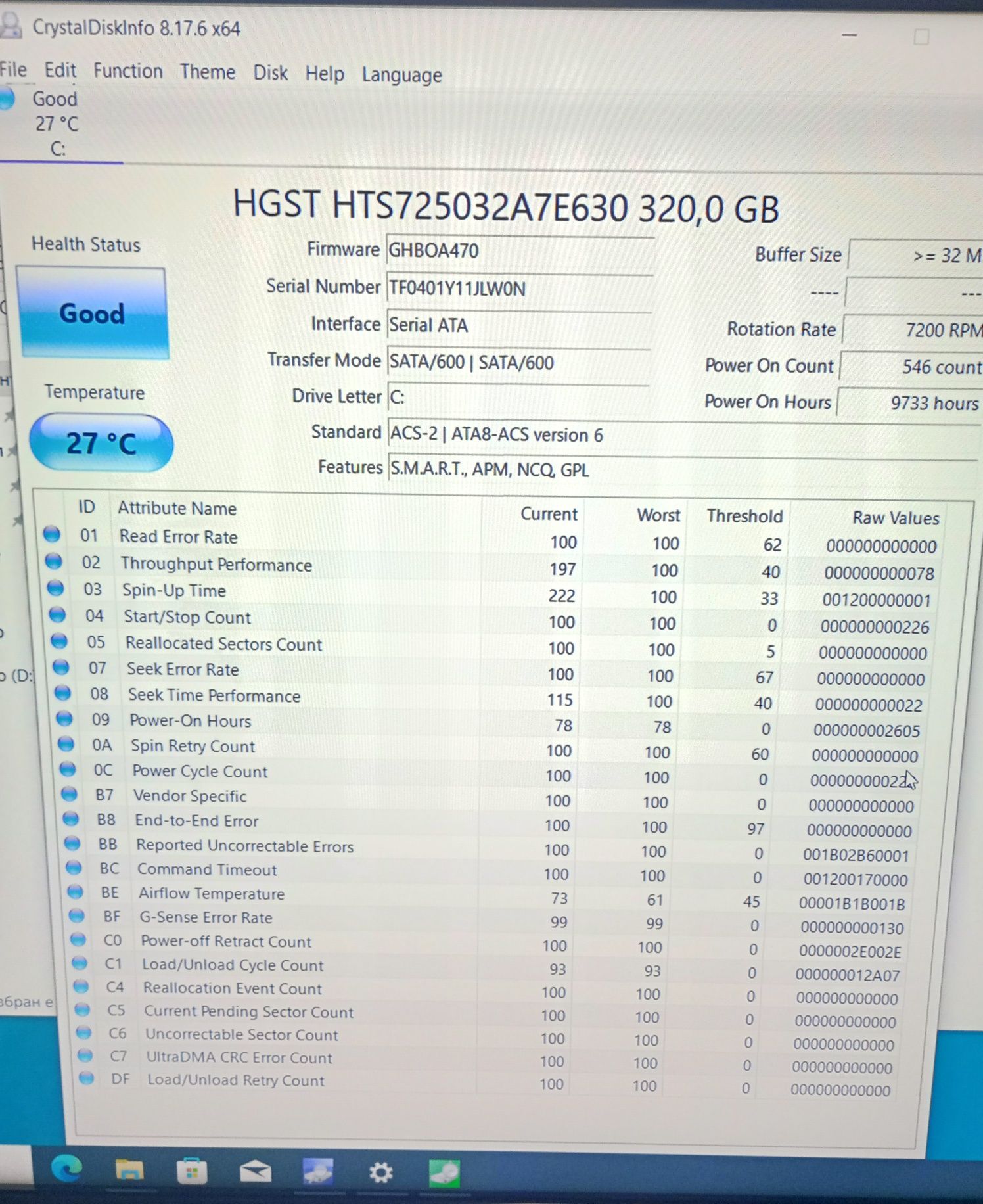Click the status dot of Spin-Up Time

click(55, 588)
